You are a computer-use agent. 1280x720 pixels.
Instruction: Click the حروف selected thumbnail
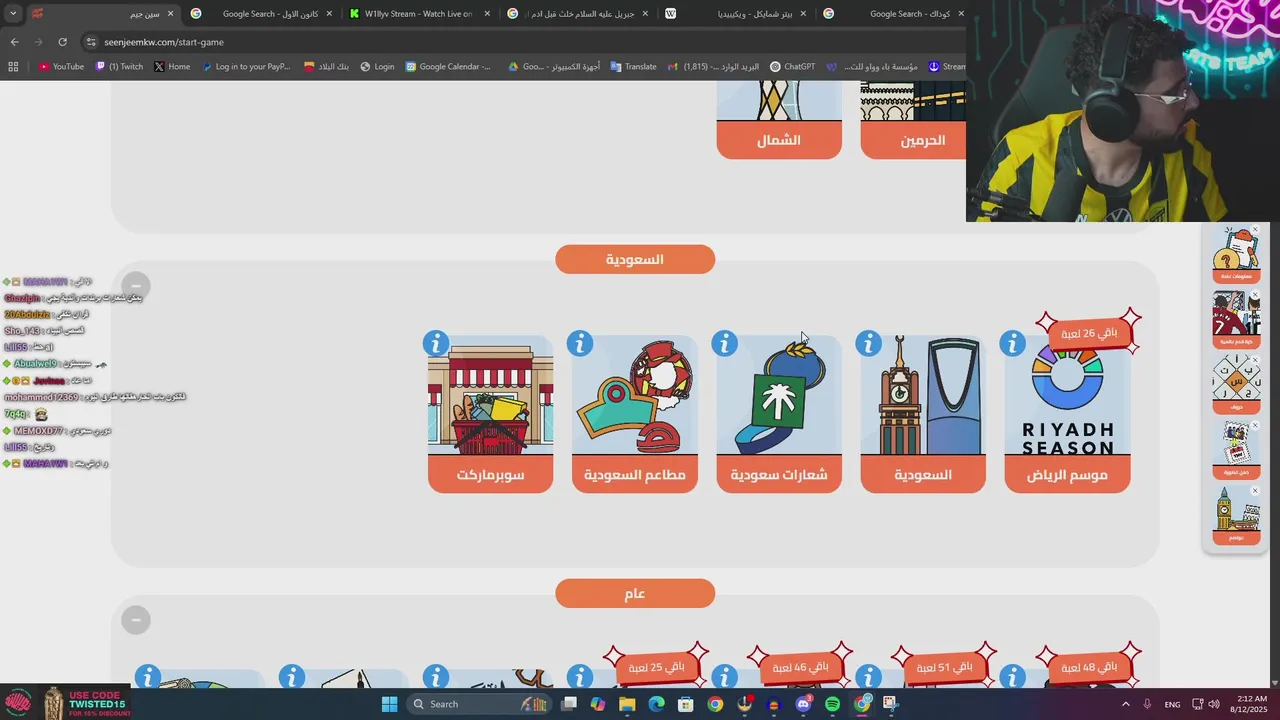click(1236, 385)
